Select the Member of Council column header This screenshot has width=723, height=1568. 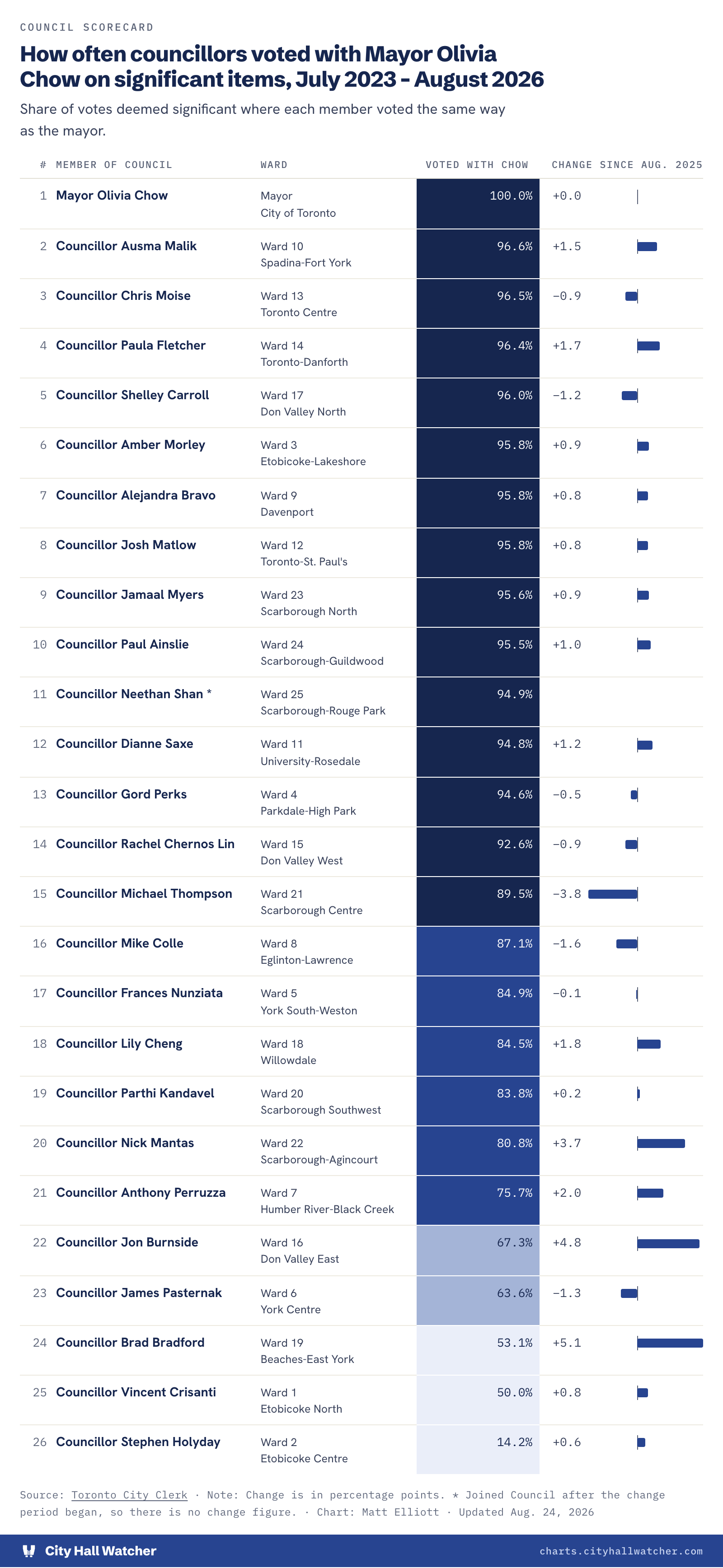[114, 165]
